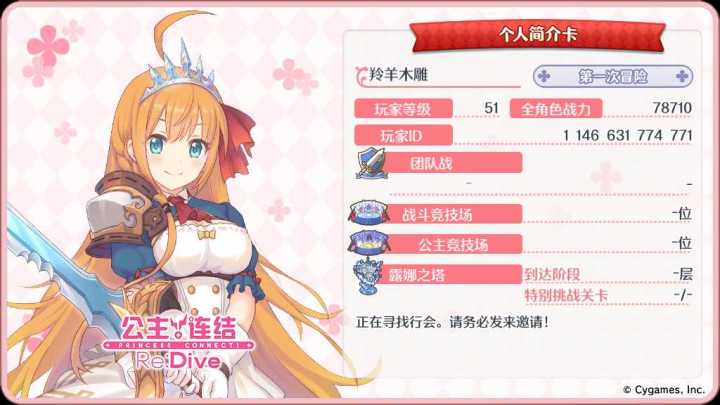
Task: Click the 玩家ID label
Action: (403, 135)
